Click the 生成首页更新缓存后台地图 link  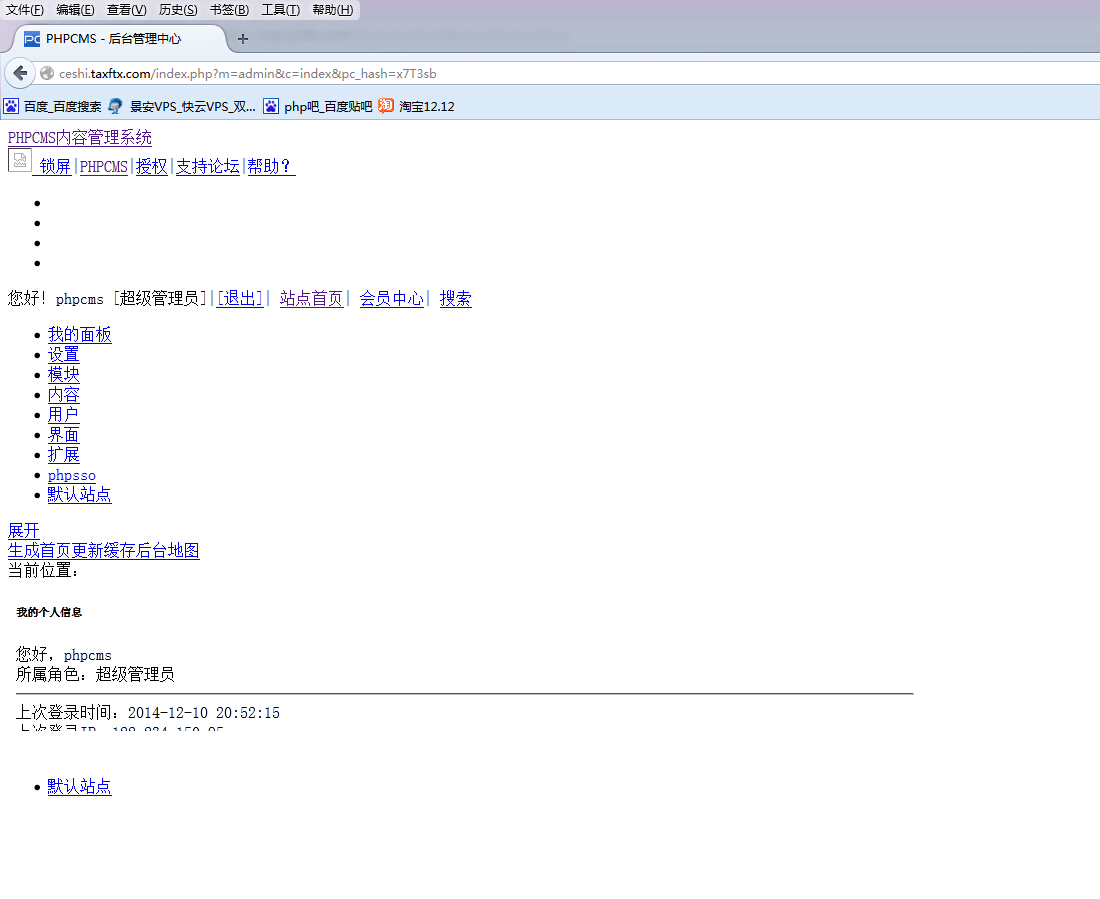pyautogui.click(x=103, y=550)
